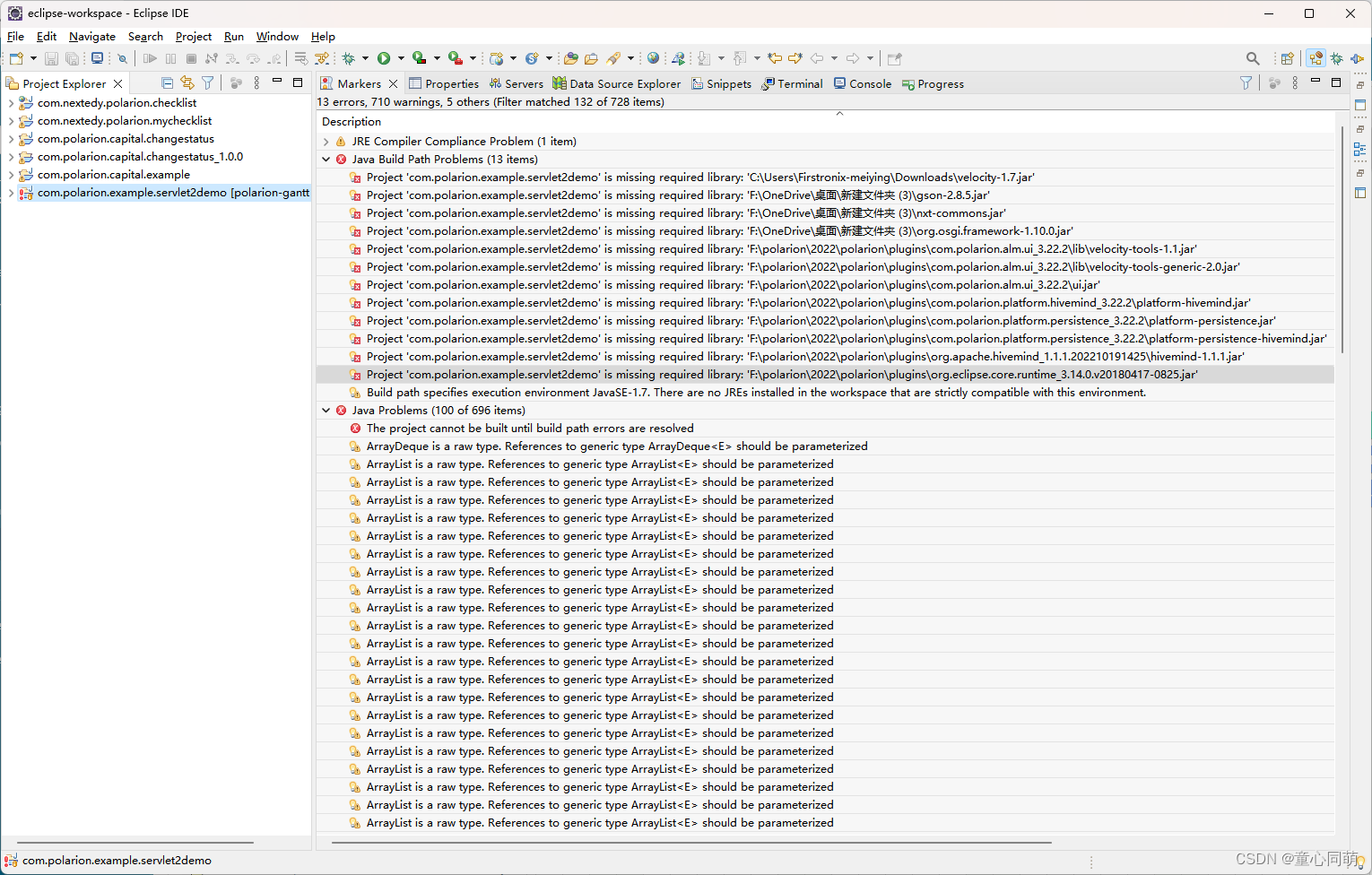Switch to the Servers tab
Screen dimensions: 1372x875
pos(517,83)
